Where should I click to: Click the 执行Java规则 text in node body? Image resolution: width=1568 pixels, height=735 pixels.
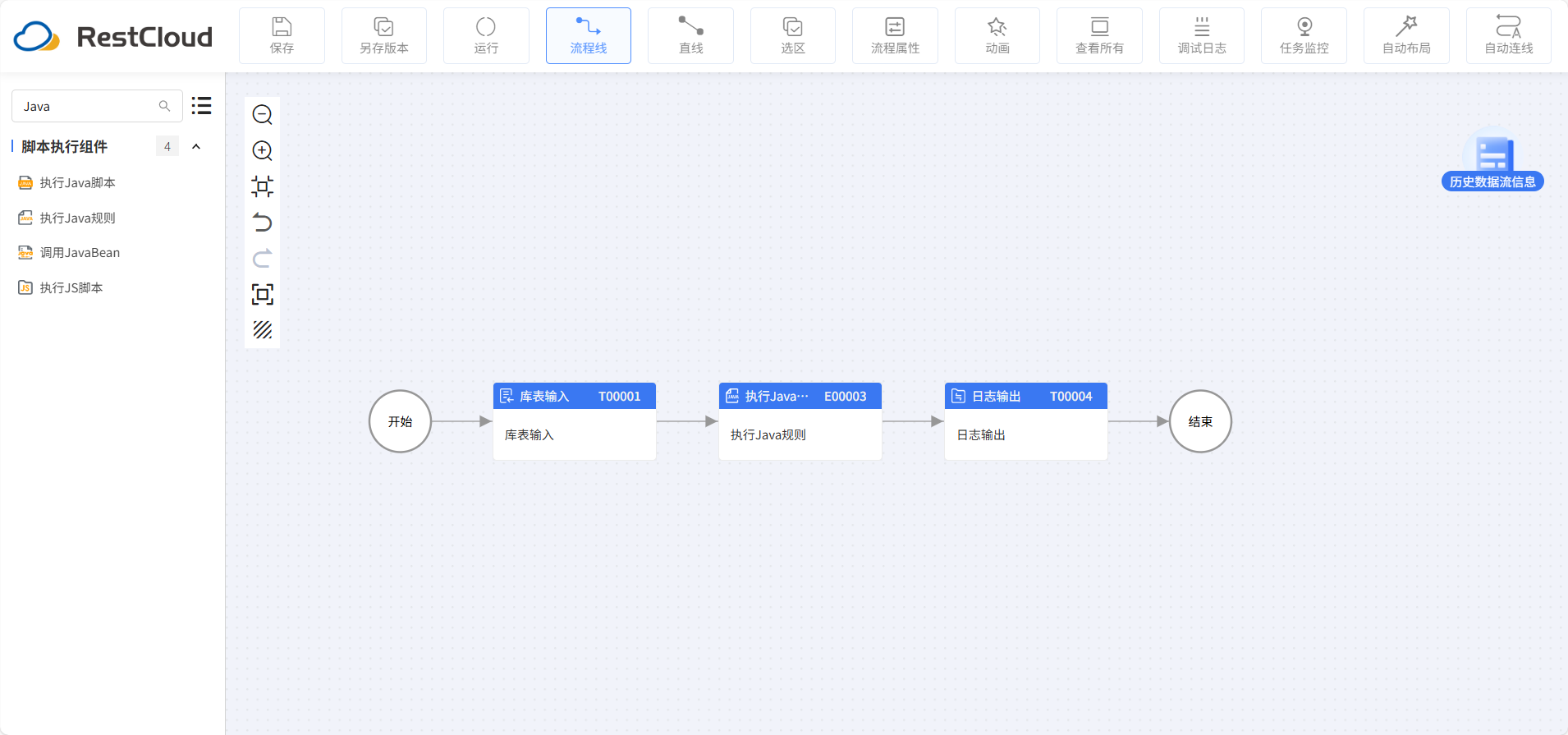click(768, 434)
